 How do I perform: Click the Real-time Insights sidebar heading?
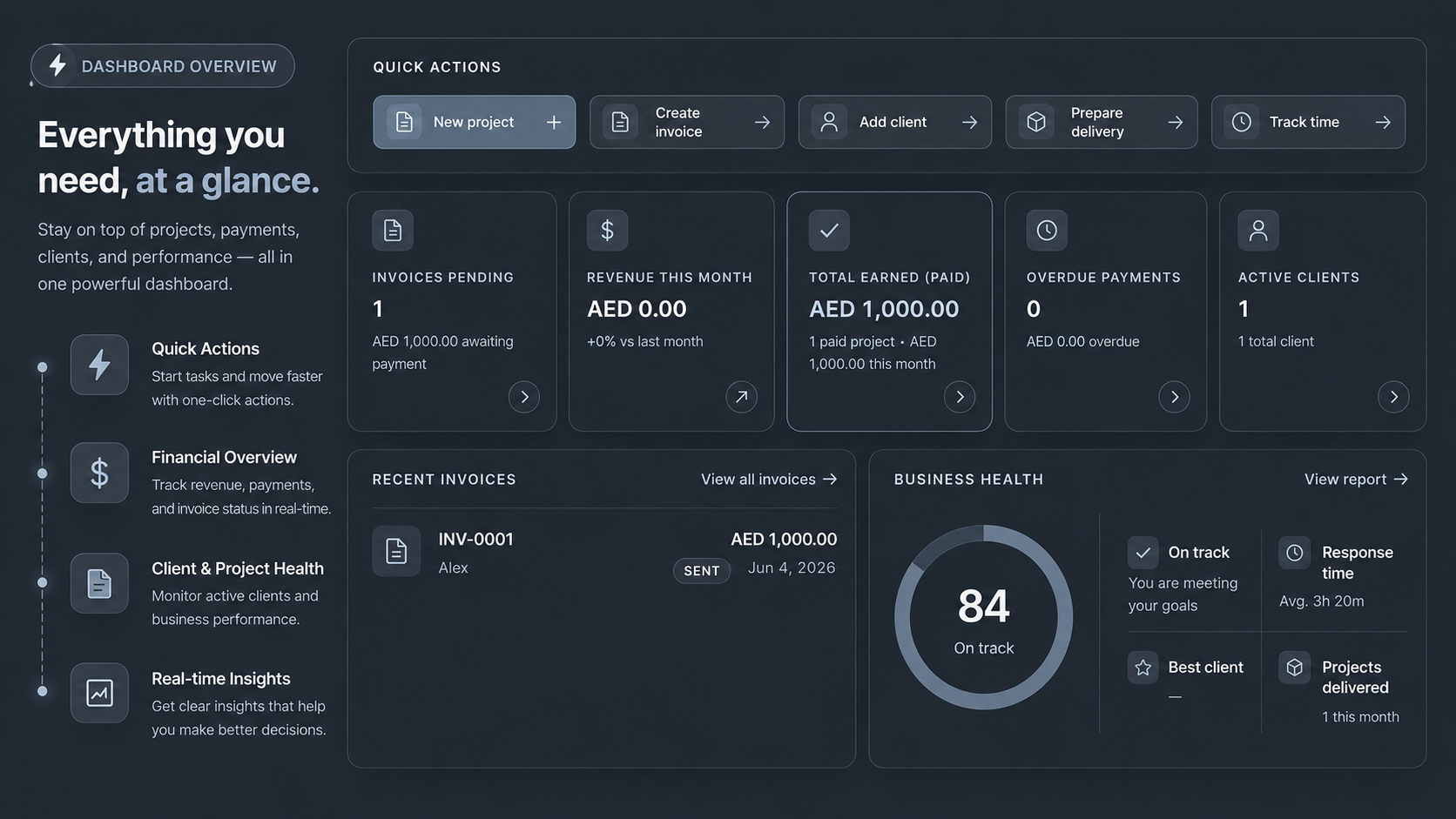[x=221, y=679]
